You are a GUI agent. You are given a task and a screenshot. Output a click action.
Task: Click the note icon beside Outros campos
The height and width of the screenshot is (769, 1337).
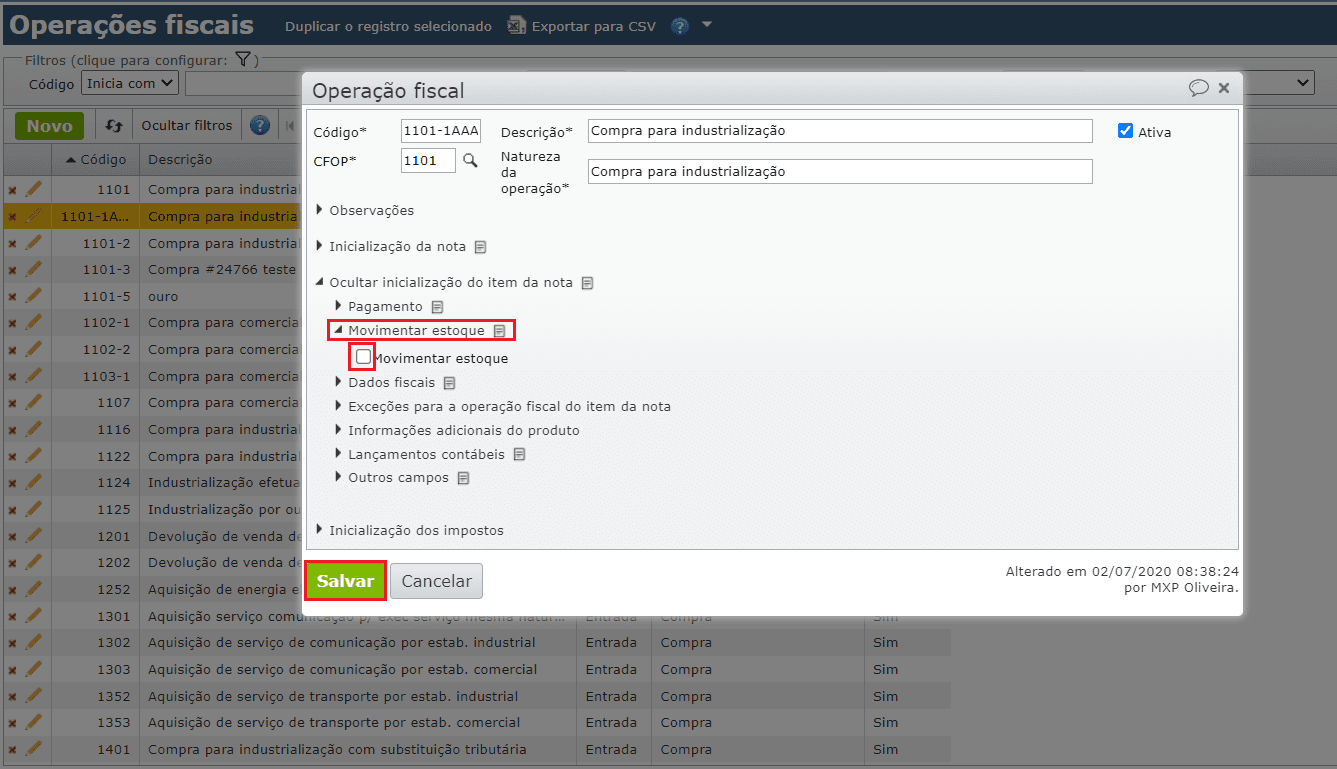(463, 478)
